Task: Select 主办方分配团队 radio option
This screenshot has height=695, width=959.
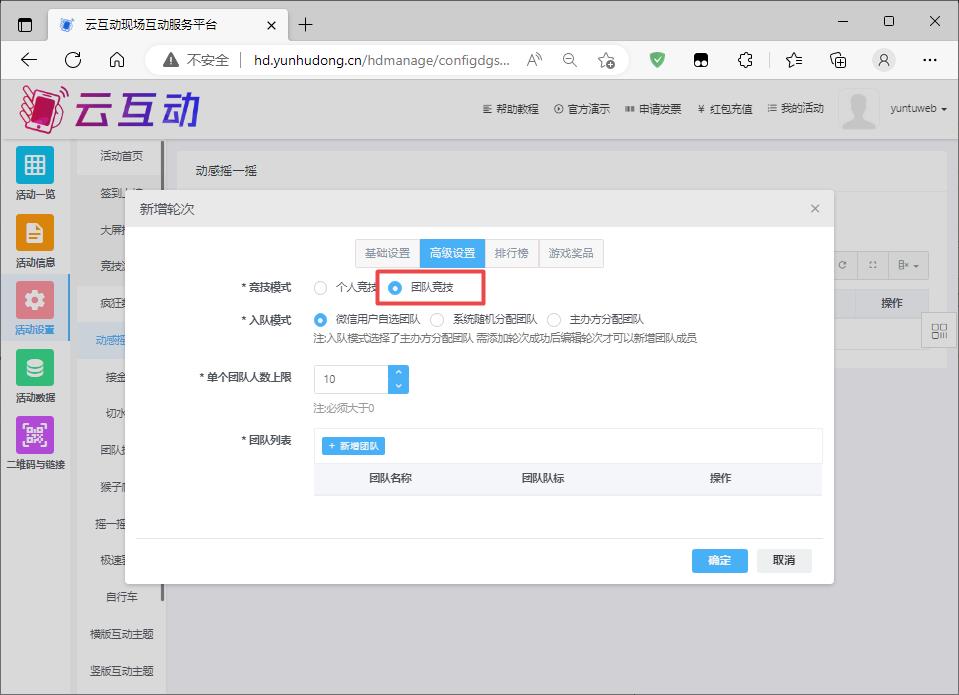Action: coord(554,320)
